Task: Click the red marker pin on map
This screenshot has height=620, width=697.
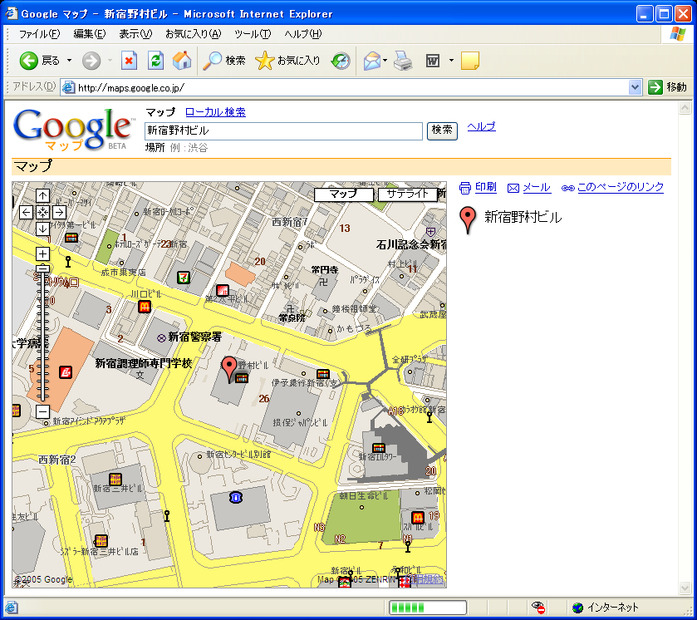Action: tap(229, 368)
